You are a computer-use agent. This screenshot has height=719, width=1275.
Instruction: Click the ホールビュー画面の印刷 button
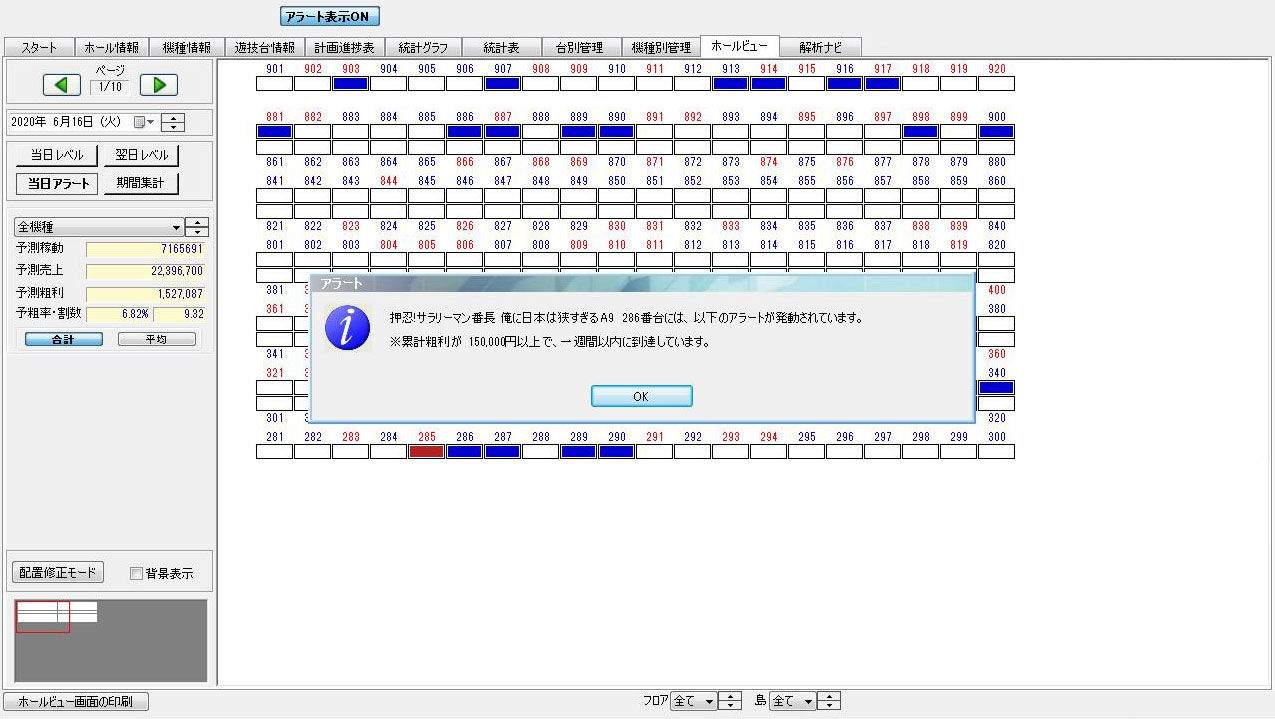coord(76,701)
